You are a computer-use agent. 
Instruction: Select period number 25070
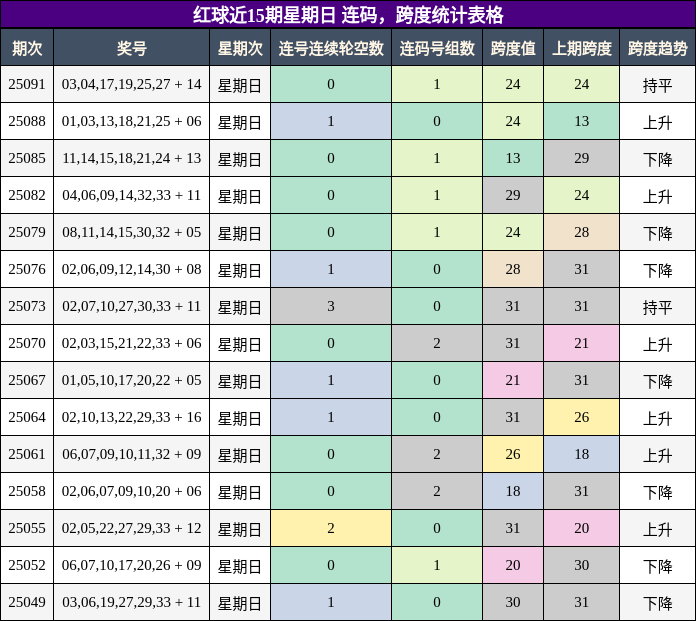coord(27,343)
